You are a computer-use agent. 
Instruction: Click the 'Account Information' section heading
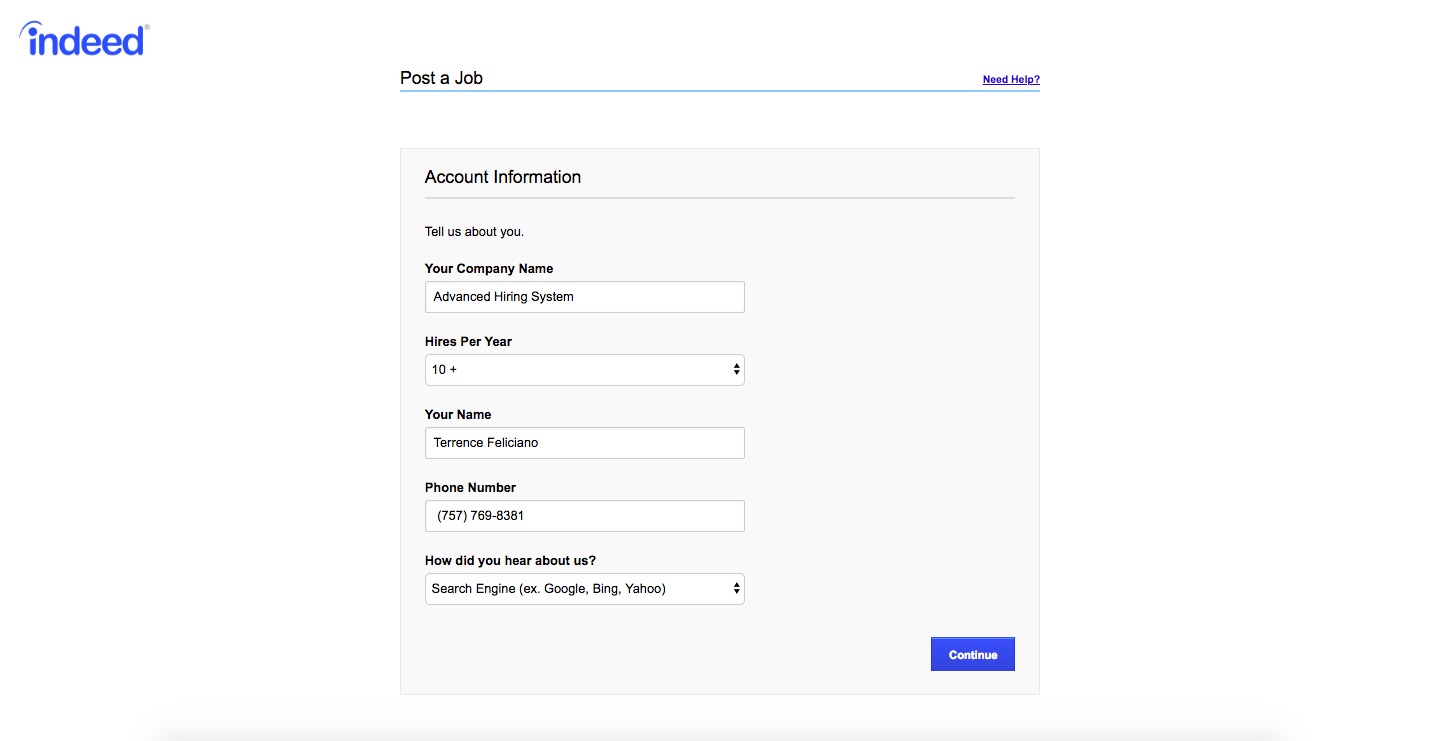(502, 177)
